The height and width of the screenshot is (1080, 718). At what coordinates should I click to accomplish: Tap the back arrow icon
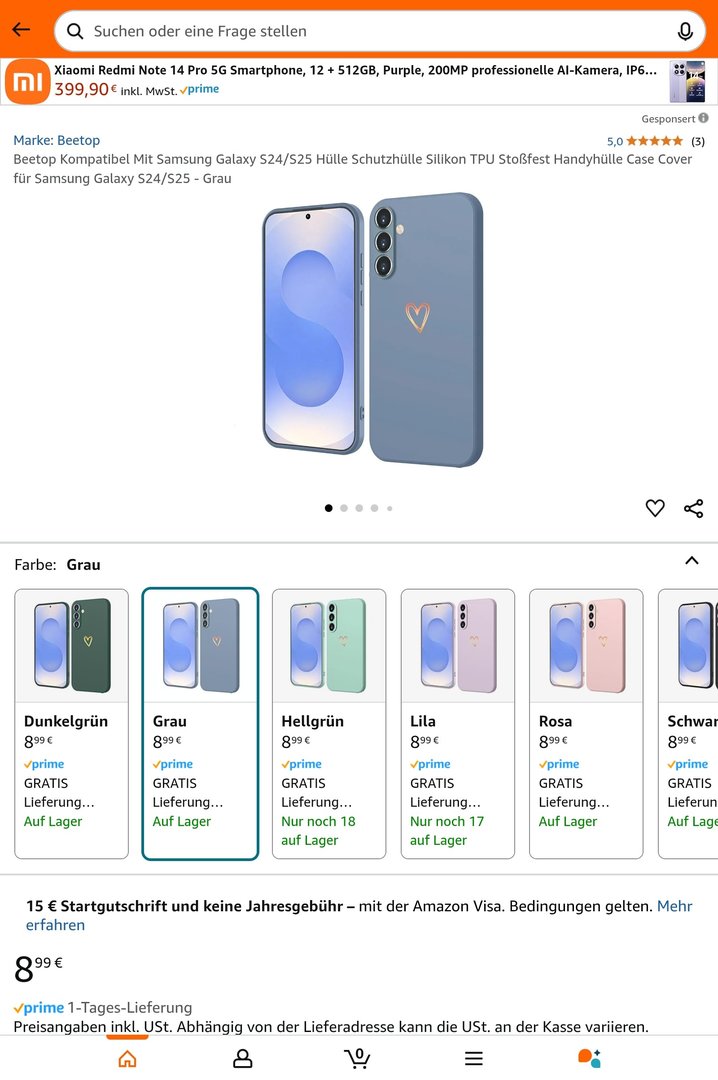click(x=21, y=30)
